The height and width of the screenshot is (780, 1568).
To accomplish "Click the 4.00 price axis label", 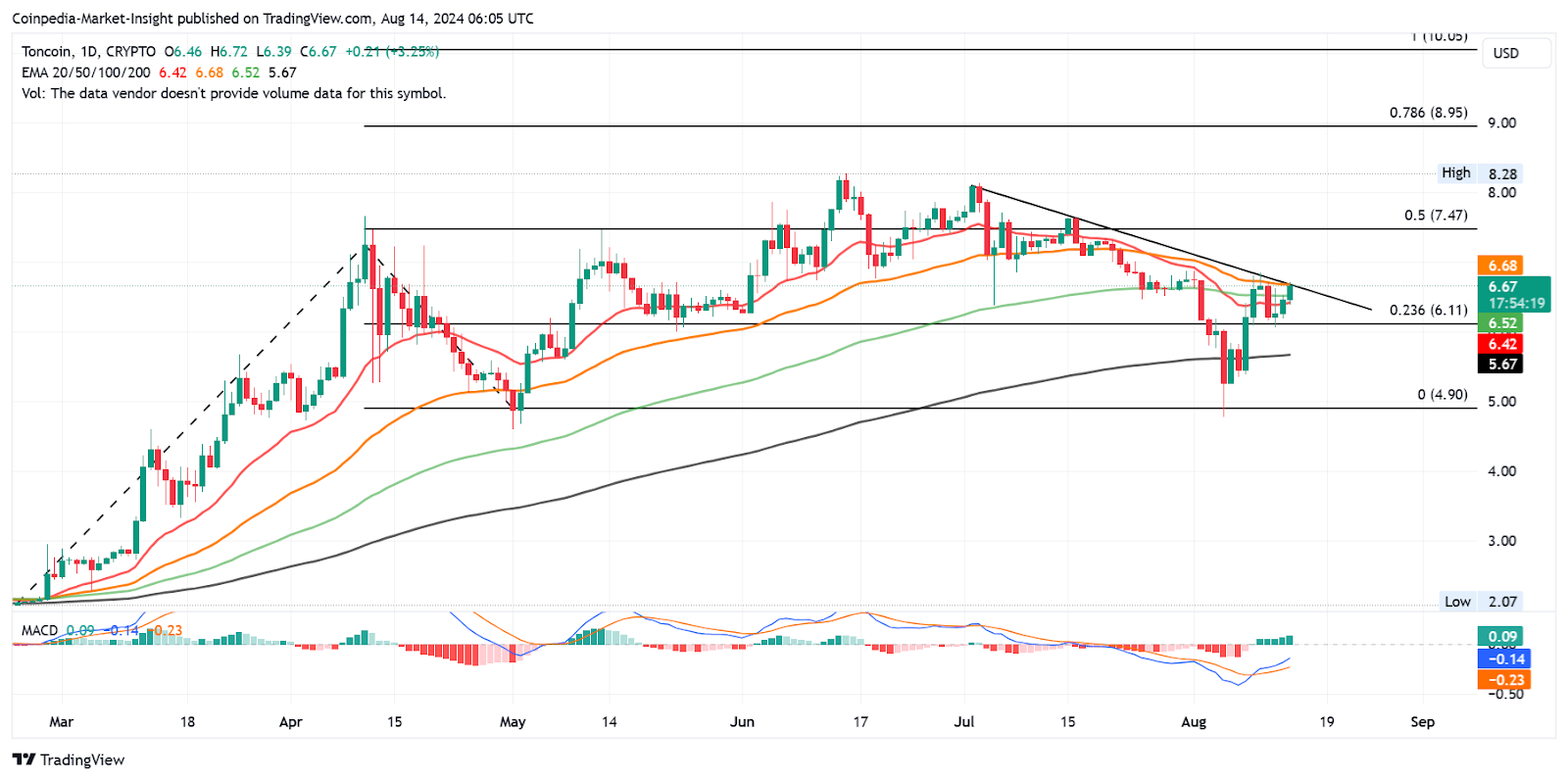I will click(x=1501, y=471).
